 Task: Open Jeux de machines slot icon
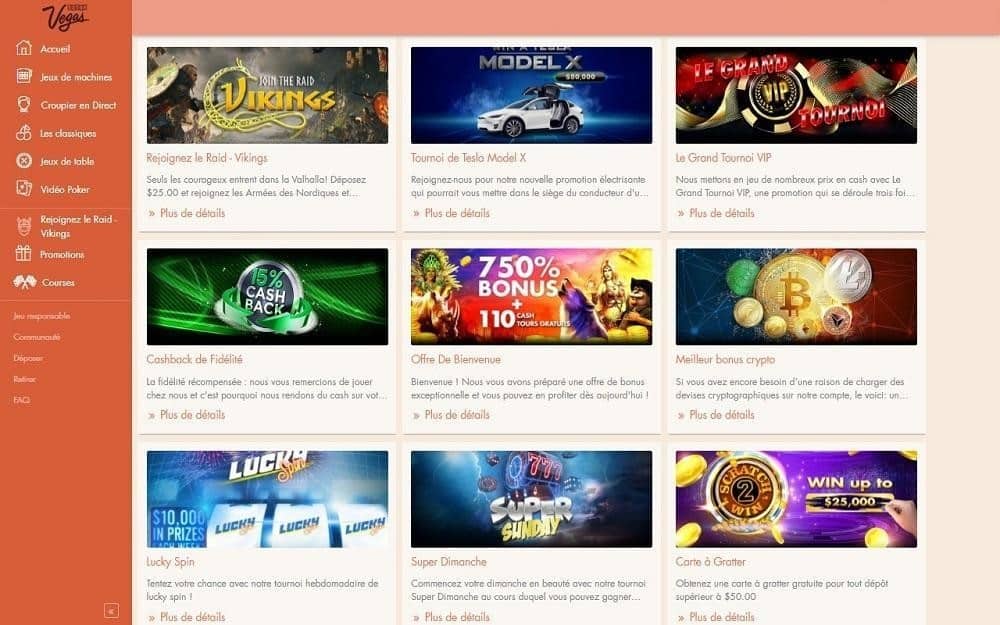[x=24, y=76]
